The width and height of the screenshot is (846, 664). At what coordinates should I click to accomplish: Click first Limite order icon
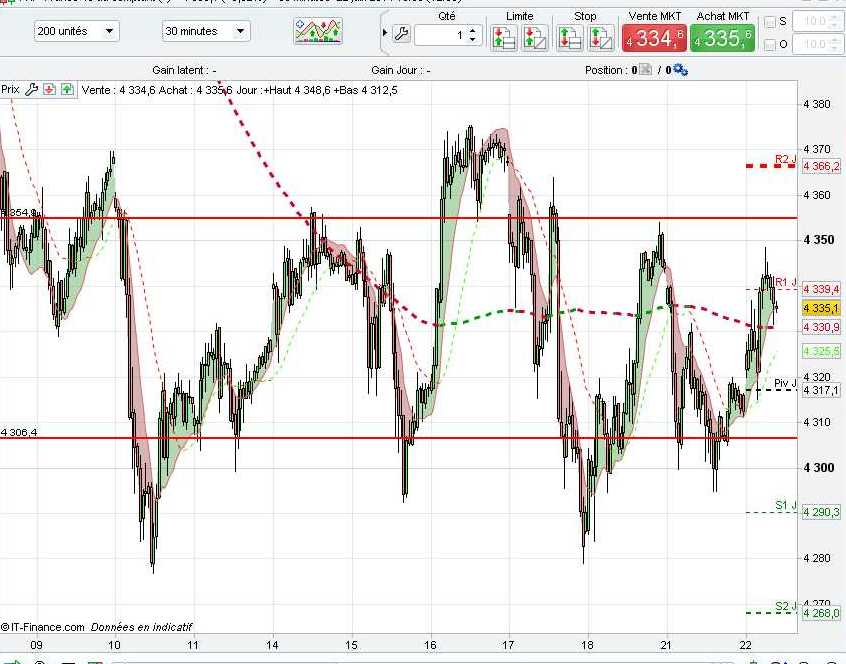point(503,38)
